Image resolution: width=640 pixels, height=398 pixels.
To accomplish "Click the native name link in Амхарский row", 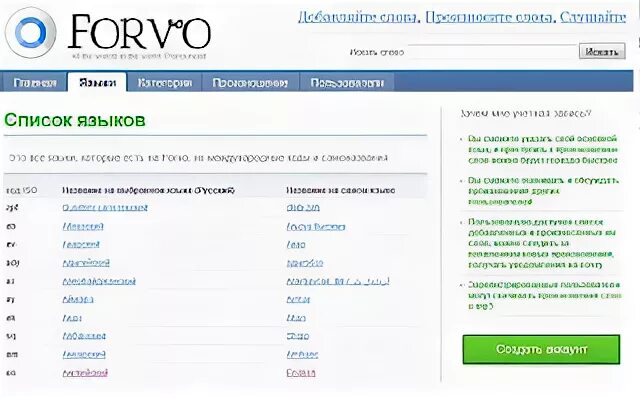I will [302, 354].
